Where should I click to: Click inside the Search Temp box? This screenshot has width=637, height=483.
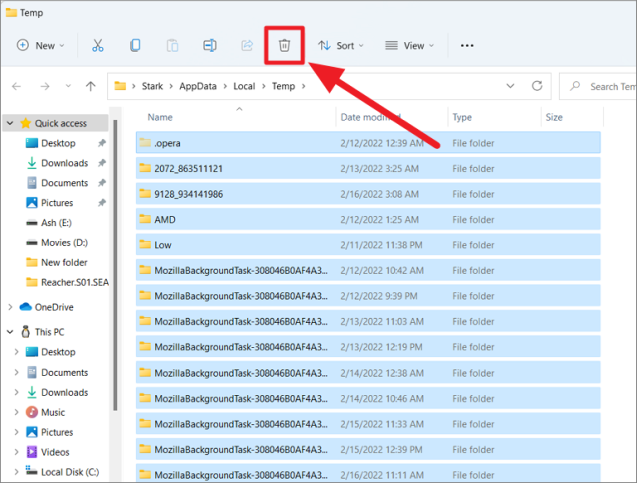[605, 87]
